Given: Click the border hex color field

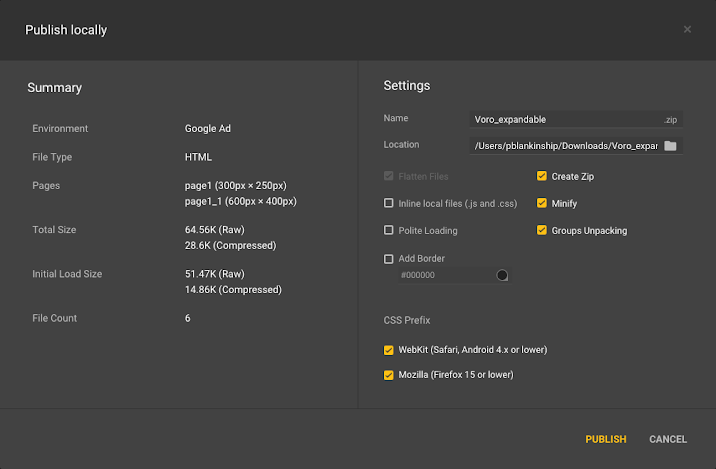Looking at the screenshot, I should [445, 275].
